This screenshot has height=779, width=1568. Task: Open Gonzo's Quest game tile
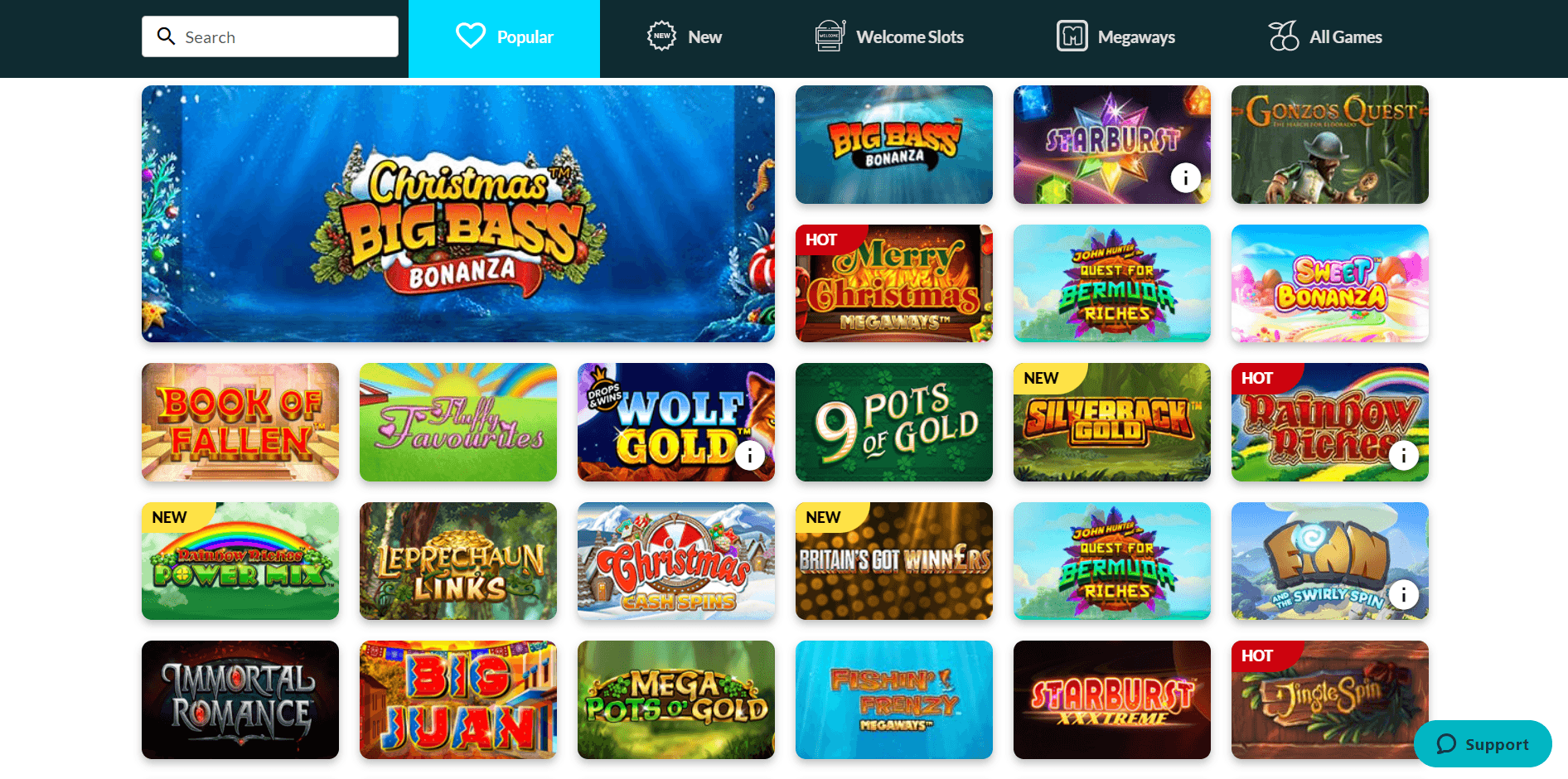1329,144
